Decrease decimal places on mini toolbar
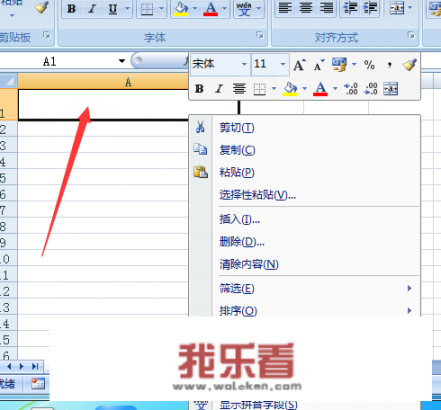This screenshot has height=410, width=441. point(371,89)
